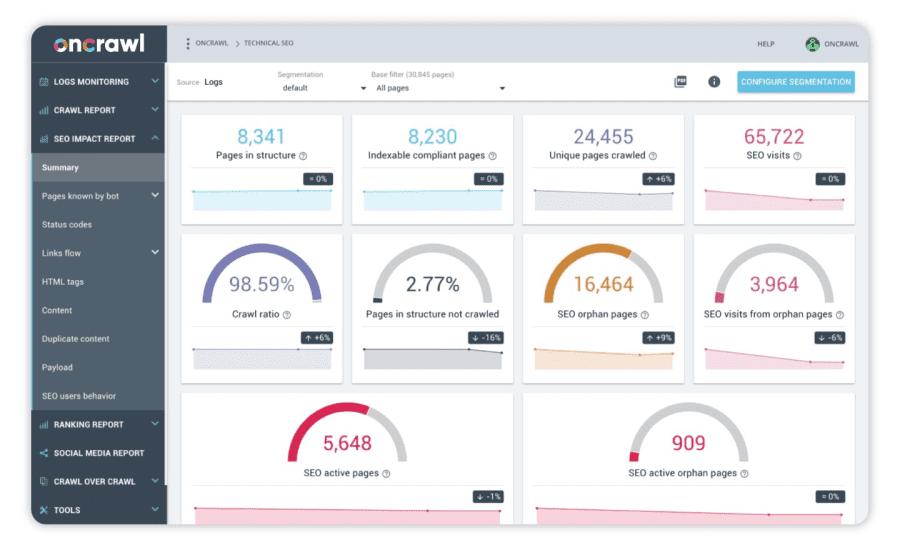Open help tooltip for SEO visits from orphan pages
The image size is (900, 550).
[840, 315]
